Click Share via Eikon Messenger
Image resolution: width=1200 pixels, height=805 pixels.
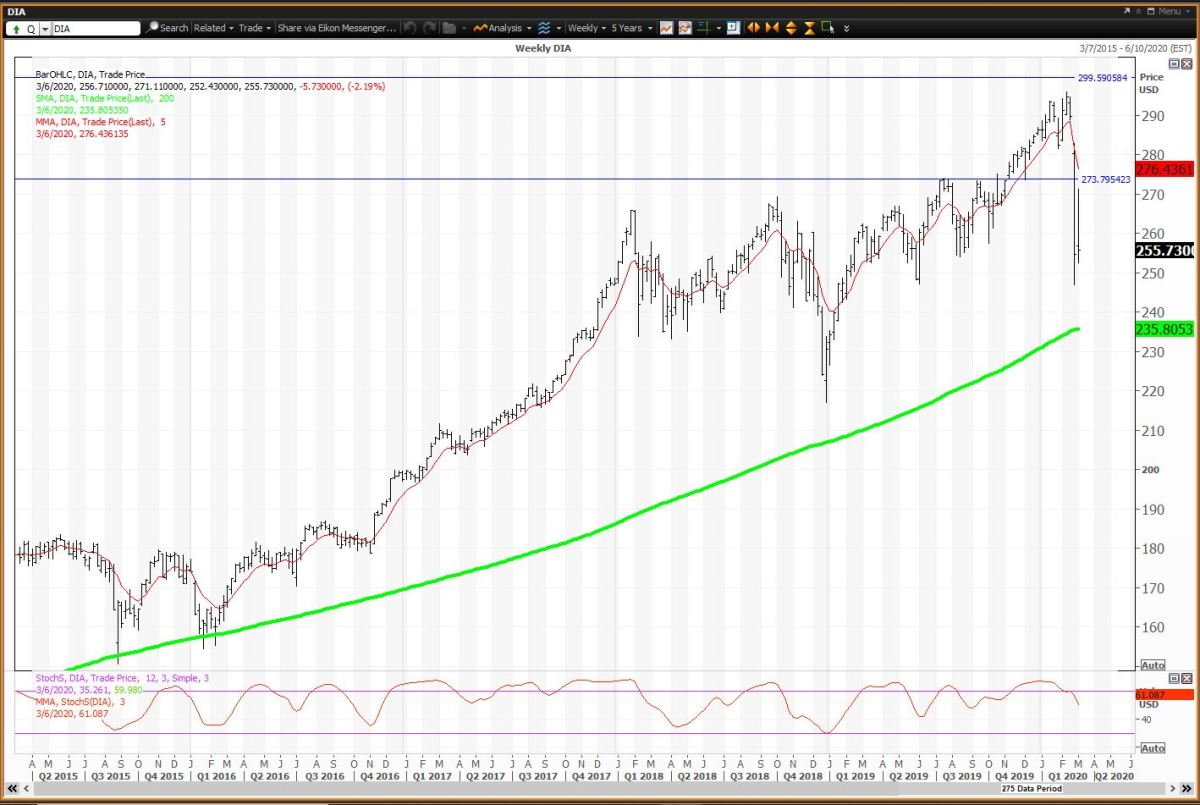[336, 28]
